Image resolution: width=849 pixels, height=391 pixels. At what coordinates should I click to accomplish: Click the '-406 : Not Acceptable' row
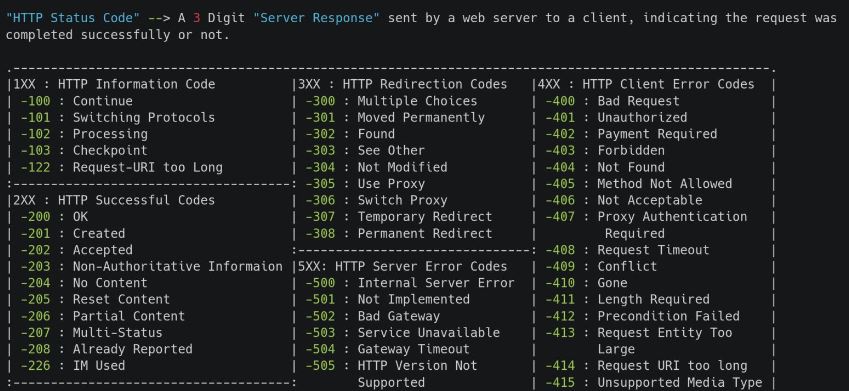[624, 200]
